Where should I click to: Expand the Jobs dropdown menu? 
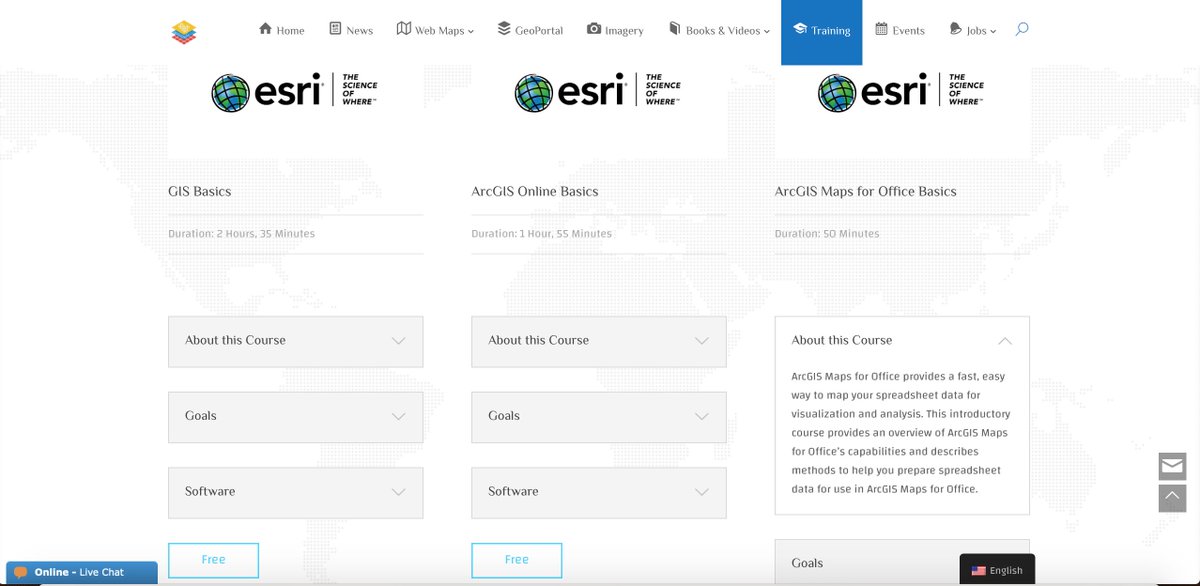pos(972,30)
